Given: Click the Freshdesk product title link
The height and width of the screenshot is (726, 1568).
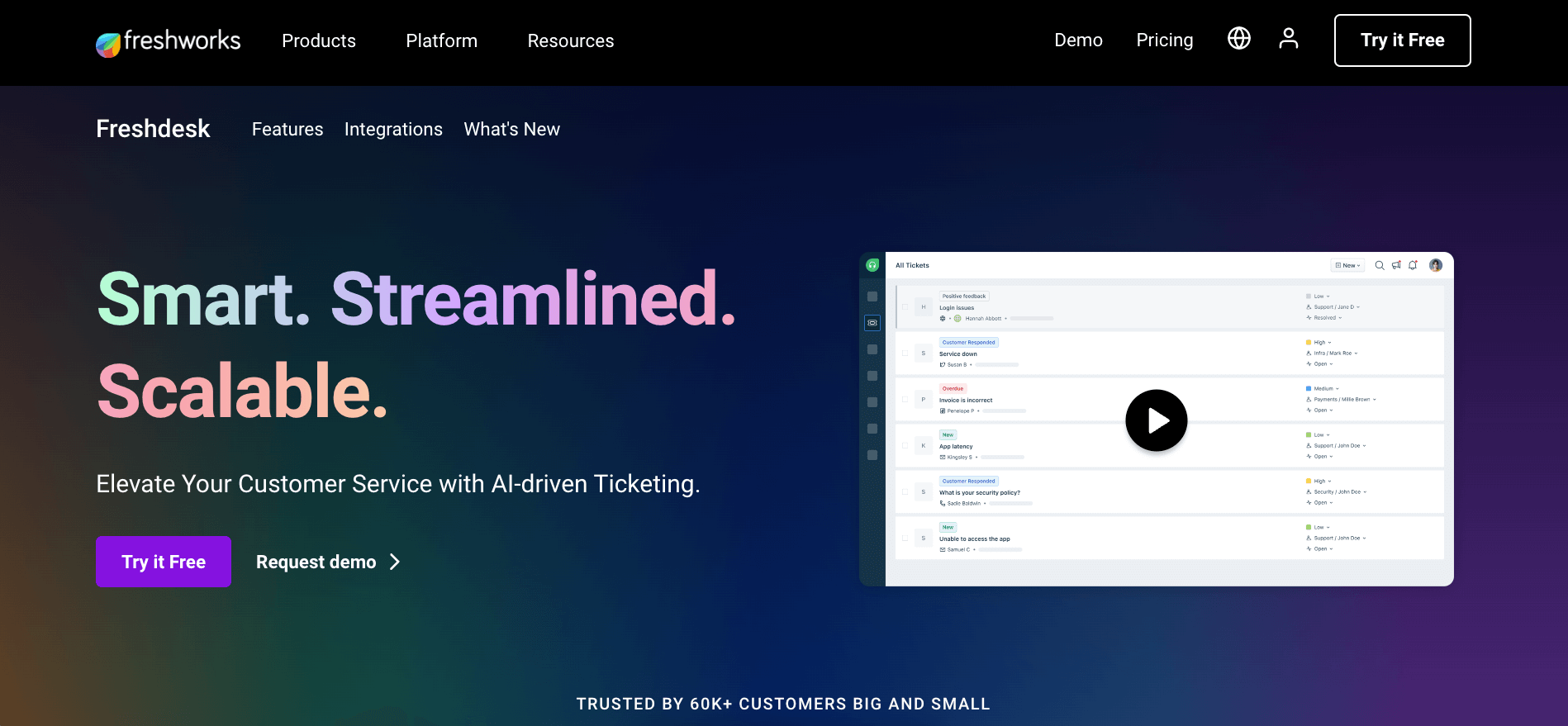Looking at the screenshot, I should point(153,129).
